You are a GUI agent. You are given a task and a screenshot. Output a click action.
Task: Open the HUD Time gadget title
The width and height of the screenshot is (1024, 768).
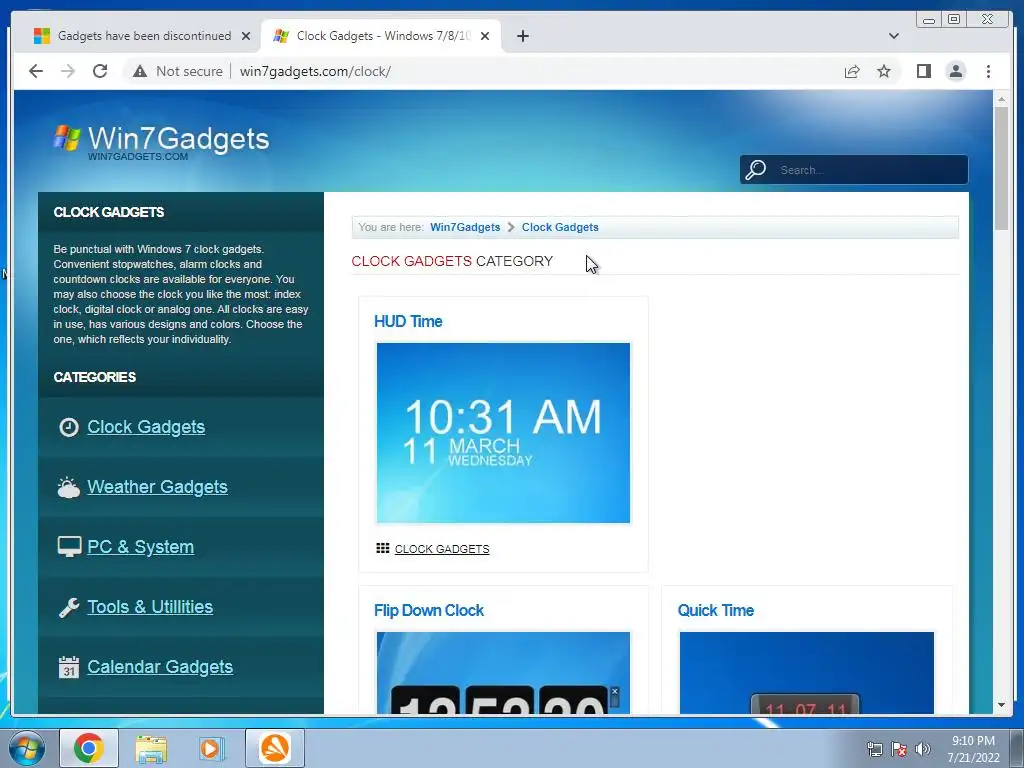tap(408, 321)
